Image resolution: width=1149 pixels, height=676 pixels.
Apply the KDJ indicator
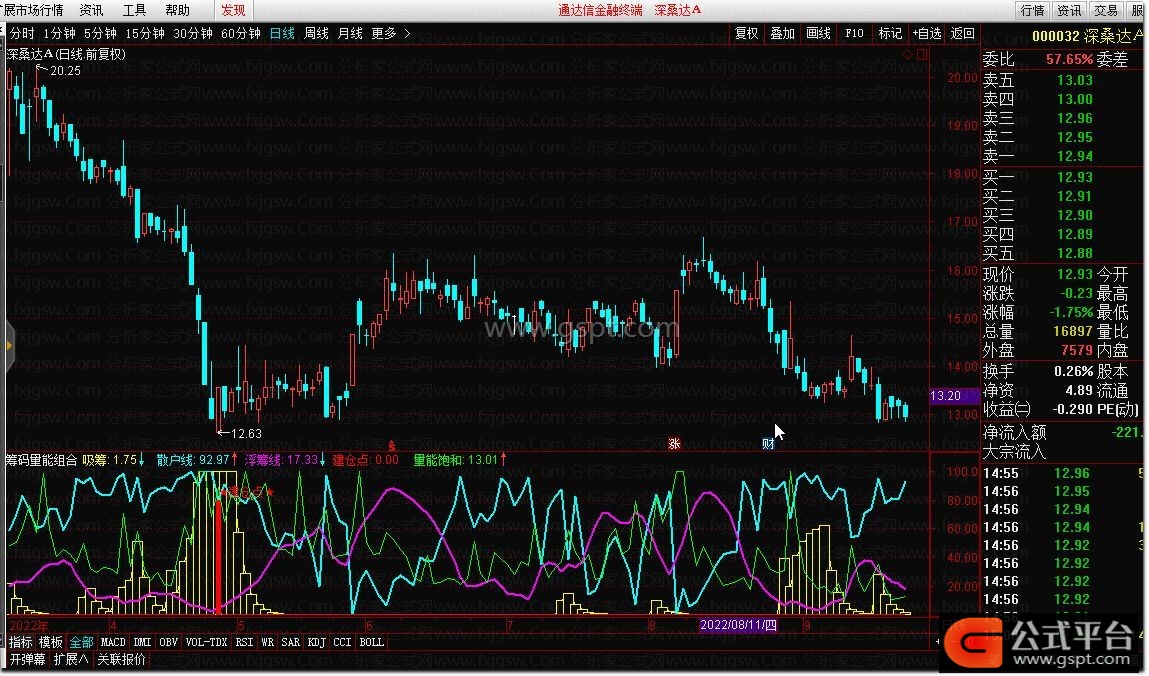click(317, 642)
